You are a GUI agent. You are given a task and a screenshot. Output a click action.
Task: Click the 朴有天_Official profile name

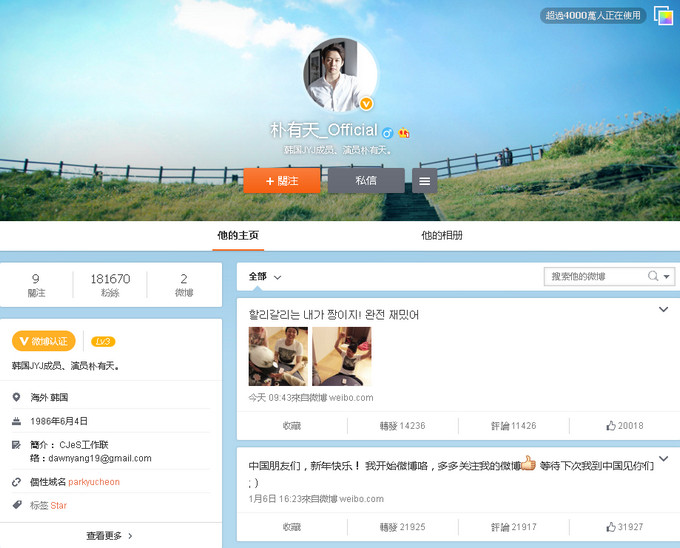click(x=324, y=130)
